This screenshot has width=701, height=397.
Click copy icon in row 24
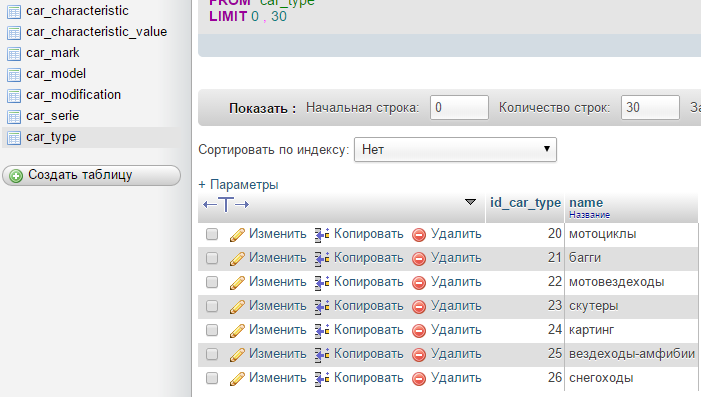tap(322, 330)
